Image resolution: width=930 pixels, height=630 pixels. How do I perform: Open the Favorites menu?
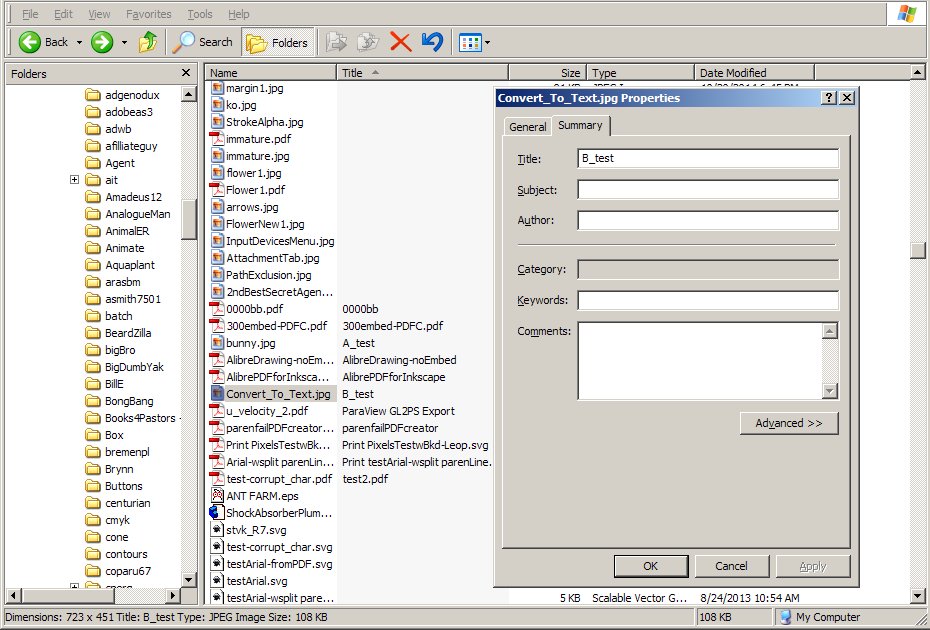(x=148, y=15)
